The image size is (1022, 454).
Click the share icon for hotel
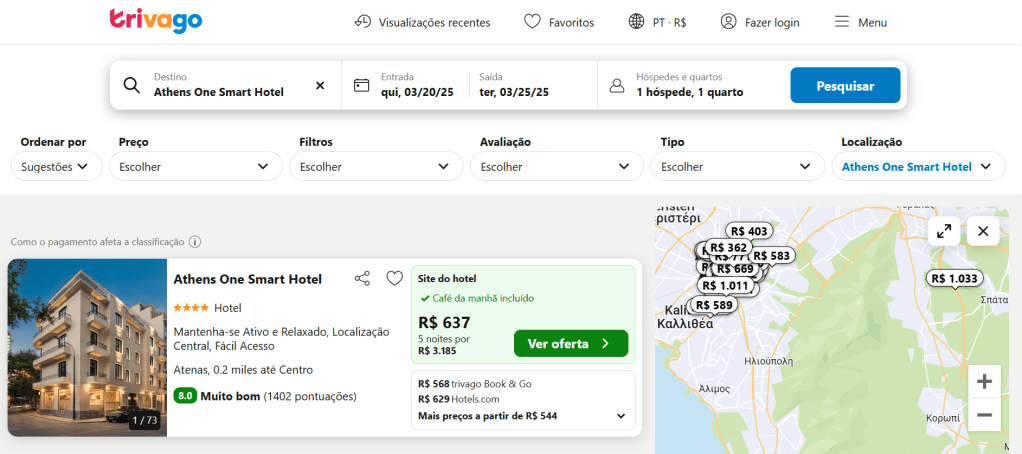pos(362,279)
